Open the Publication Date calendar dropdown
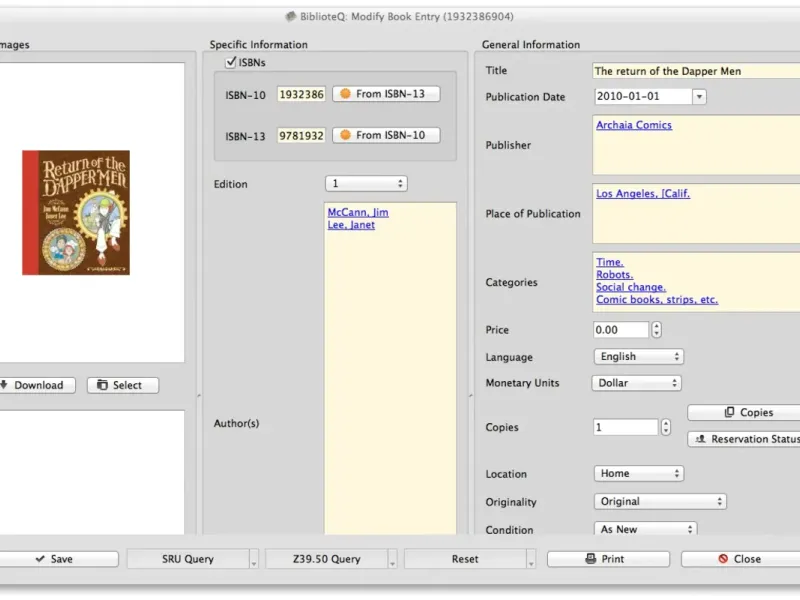The width and height of the screenshot is (800, 600). [x=699, y=97]
